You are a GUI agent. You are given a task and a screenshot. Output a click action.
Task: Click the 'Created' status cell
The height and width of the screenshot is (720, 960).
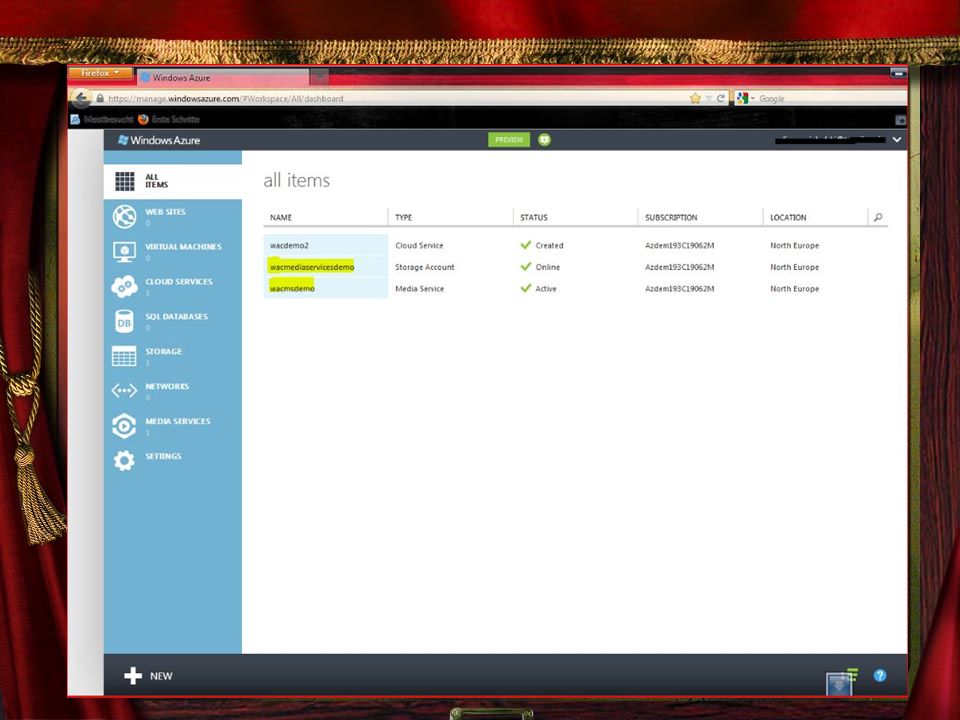pos(542,246)
